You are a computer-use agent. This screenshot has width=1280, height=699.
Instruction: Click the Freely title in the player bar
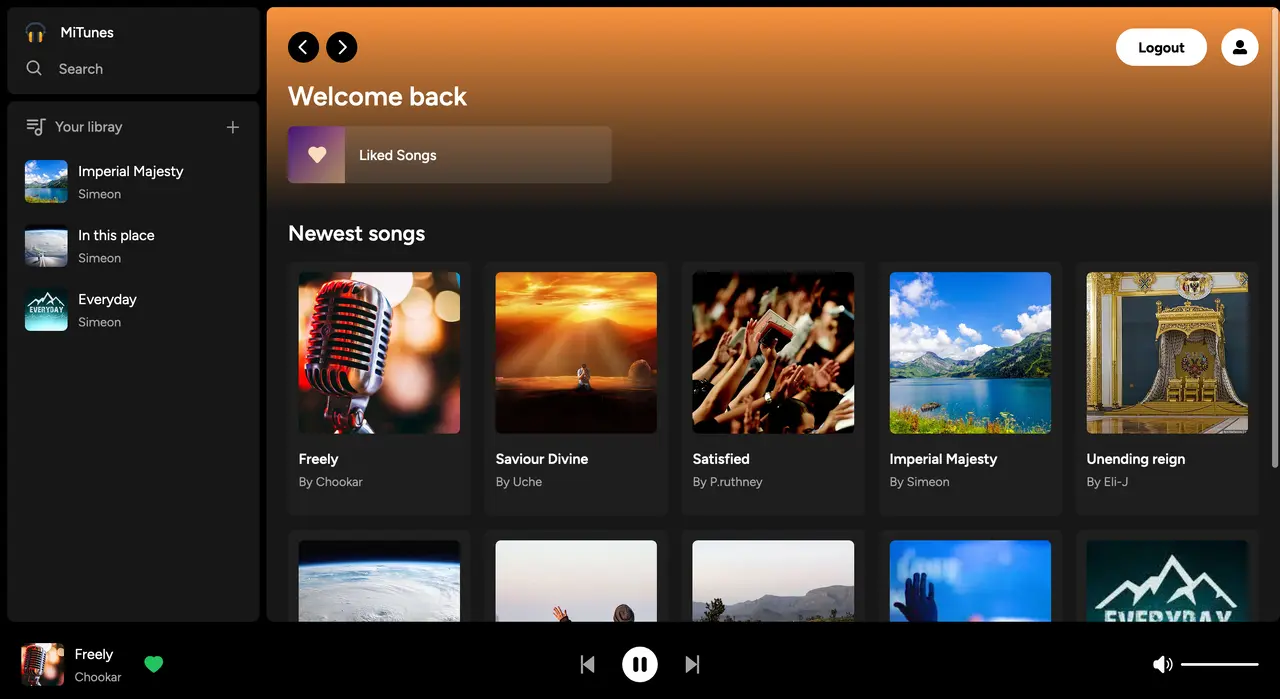coord(94,654)
